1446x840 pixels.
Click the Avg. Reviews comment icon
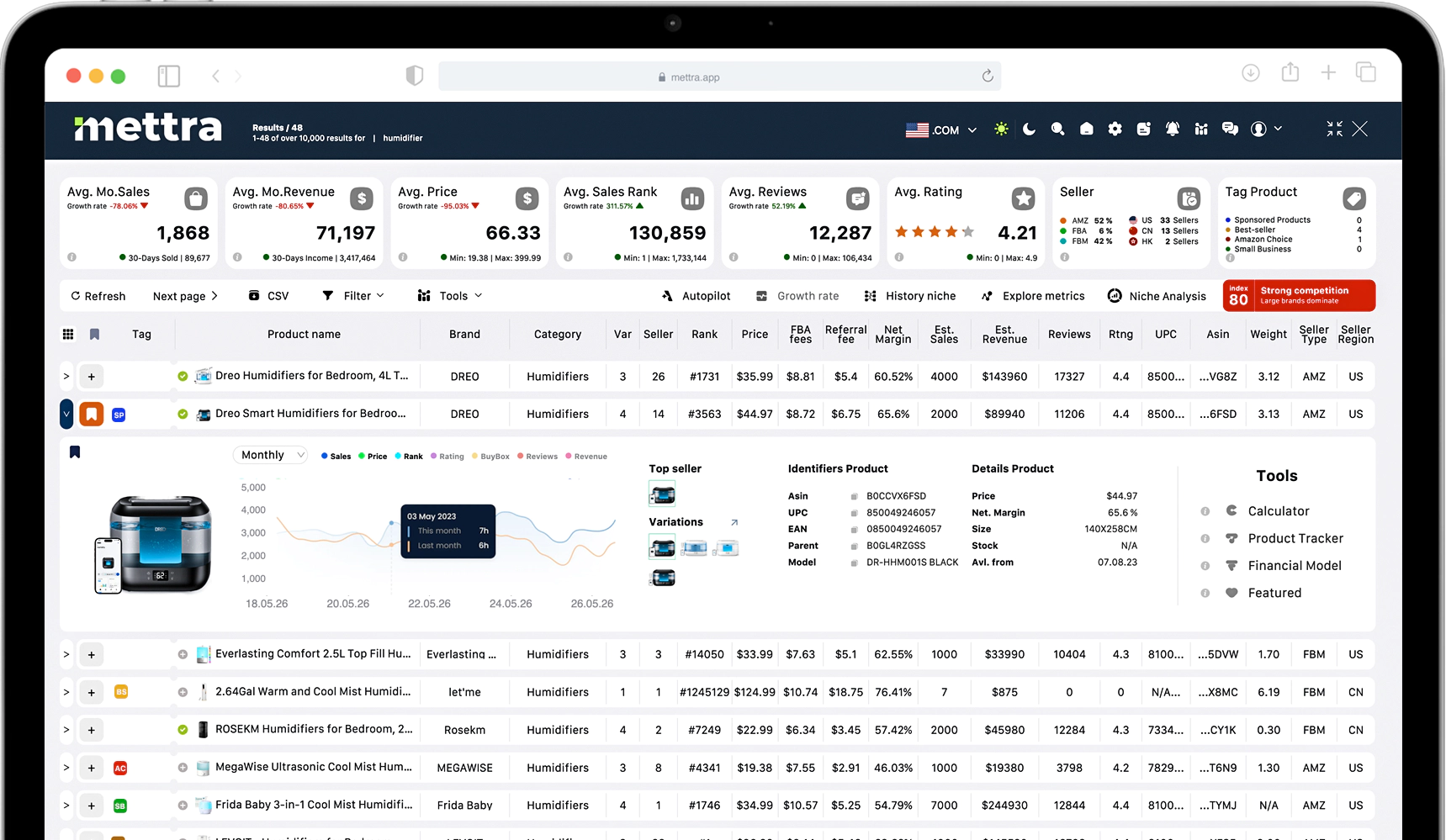858,198
